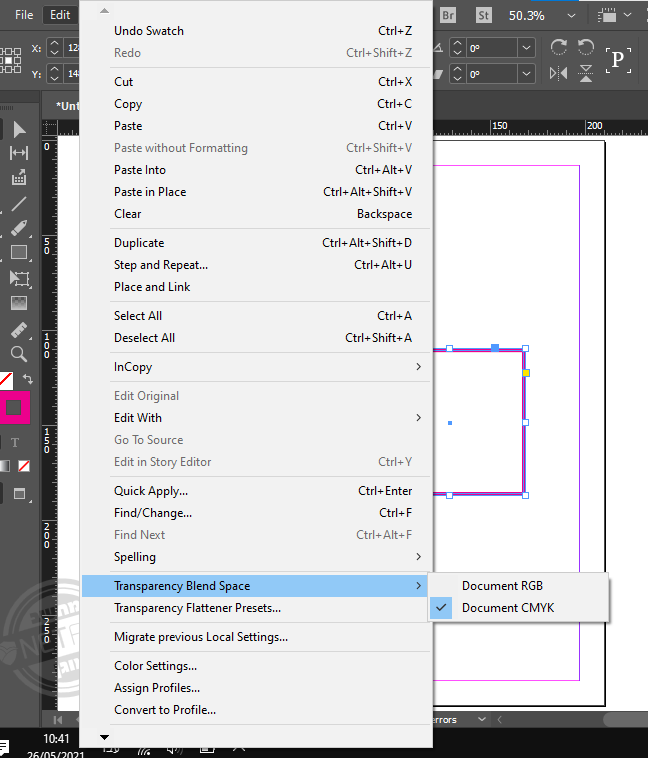
Task: Click the rotation angle stepper arrows
Action: [x=457, y=48]
